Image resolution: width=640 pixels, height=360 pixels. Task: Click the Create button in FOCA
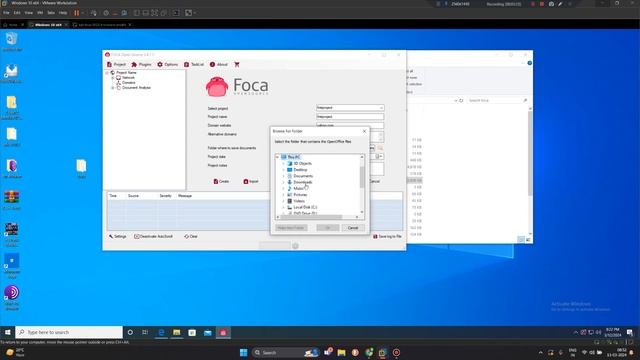pos(221,181)
